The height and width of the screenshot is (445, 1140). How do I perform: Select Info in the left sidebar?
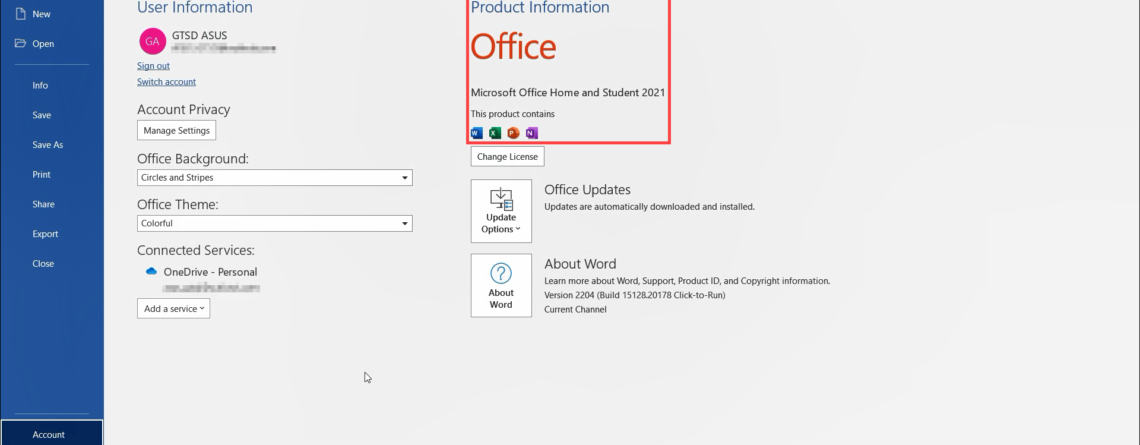(x=40, y=86)
